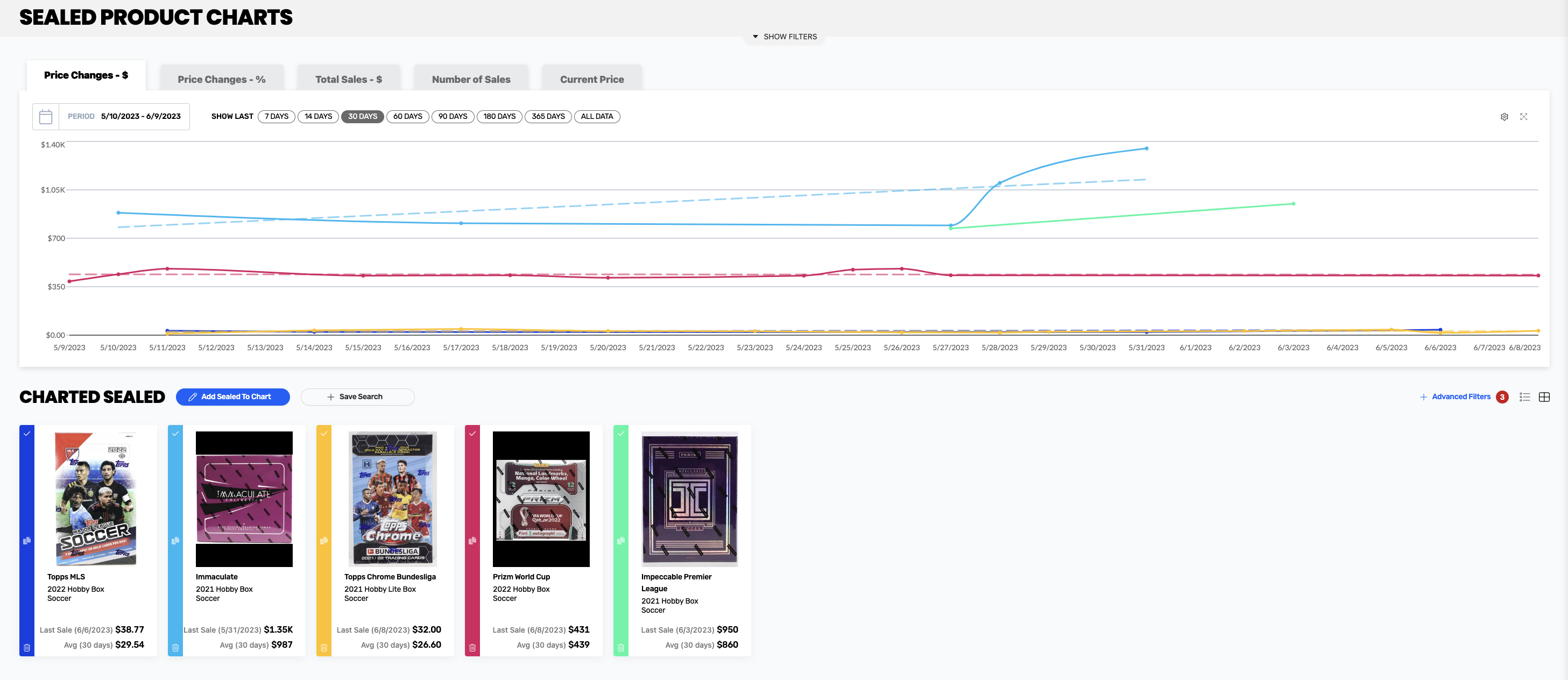Screen dimensions: 1568x680
Task: Click Add Sealed To Chart button
Action: (x=233, y=397)
